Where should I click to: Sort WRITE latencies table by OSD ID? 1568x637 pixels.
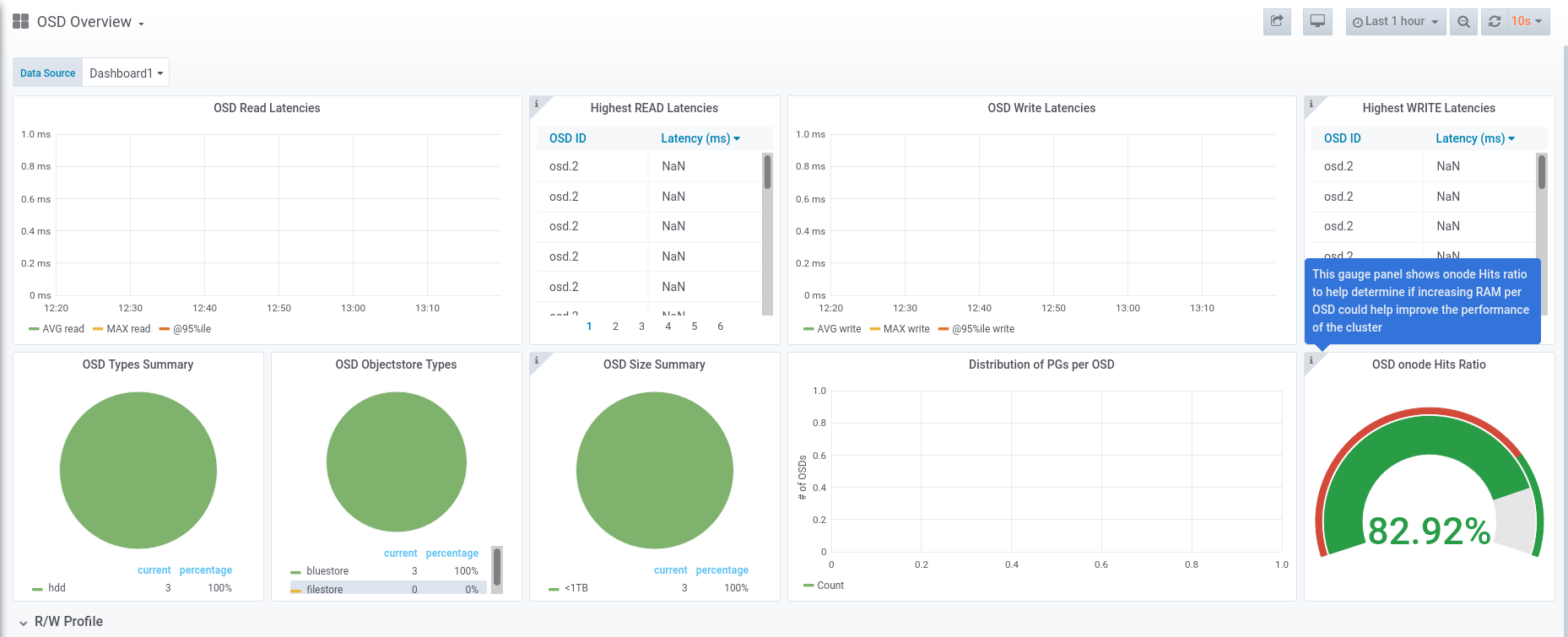[1342, 138]
